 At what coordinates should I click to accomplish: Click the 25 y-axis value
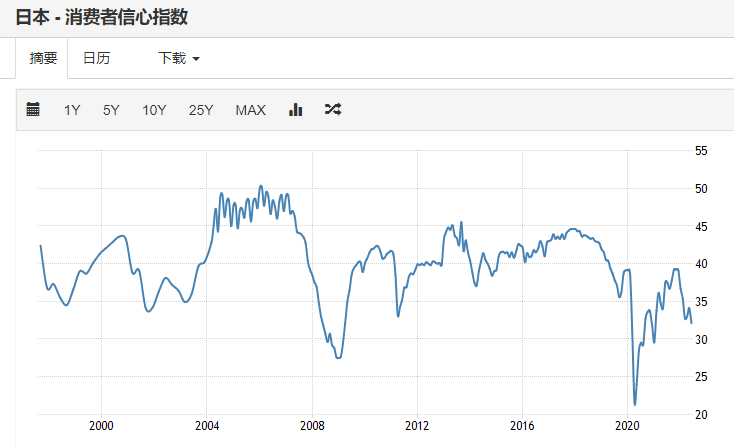click(x=701, y=377)
